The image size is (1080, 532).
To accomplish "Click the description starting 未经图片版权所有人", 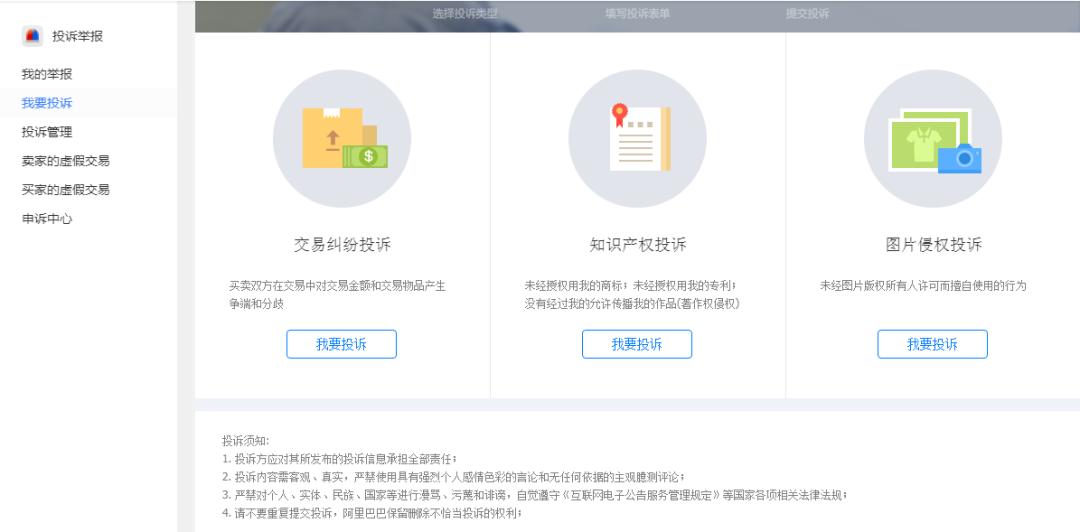I will pyautogui.click(x=923, y=285).
